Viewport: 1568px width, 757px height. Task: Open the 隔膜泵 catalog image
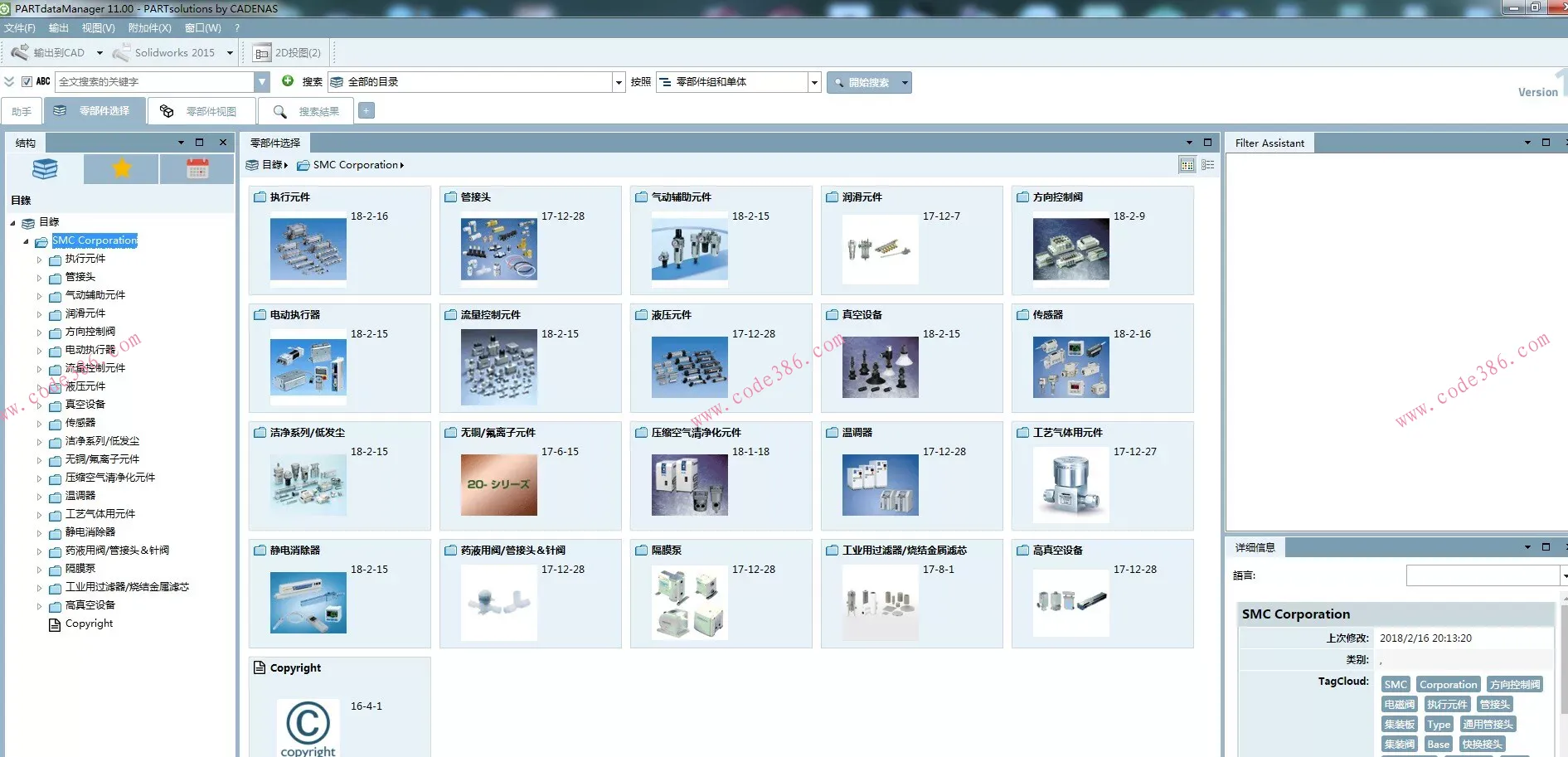click(x=690, y=602)
